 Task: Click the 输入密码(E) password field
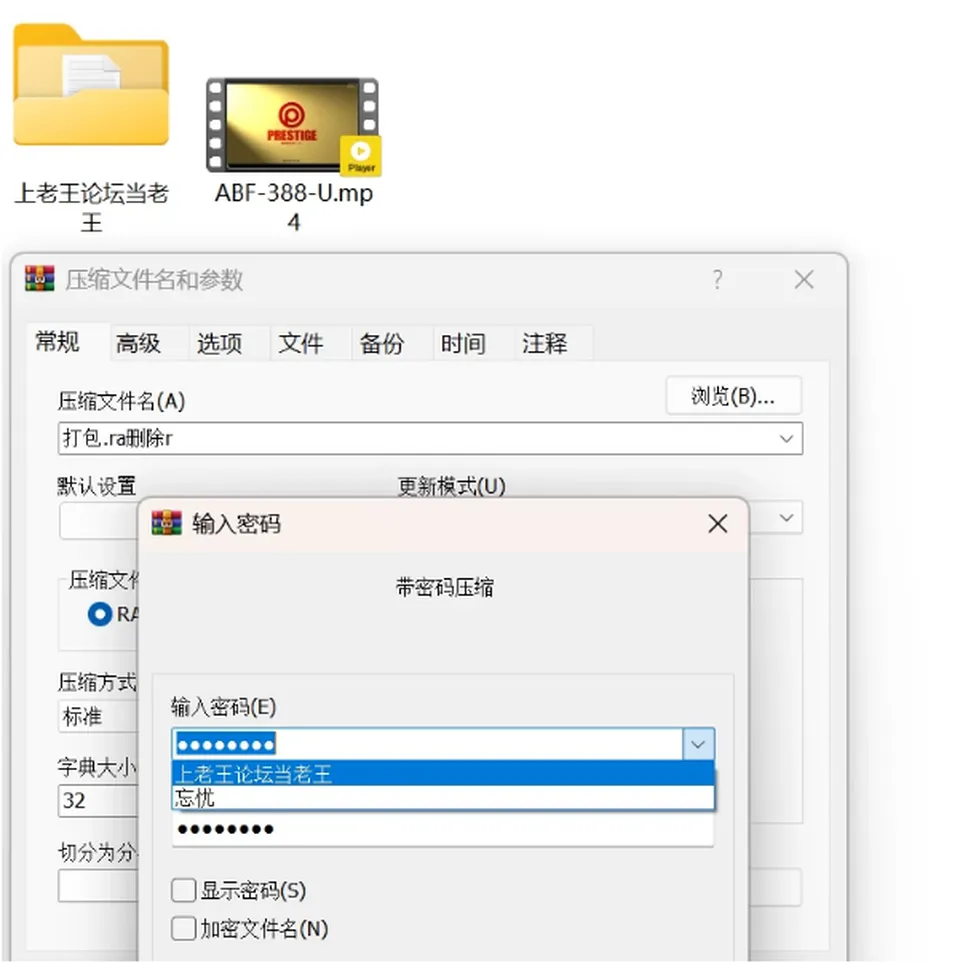(x=428, y=744)
